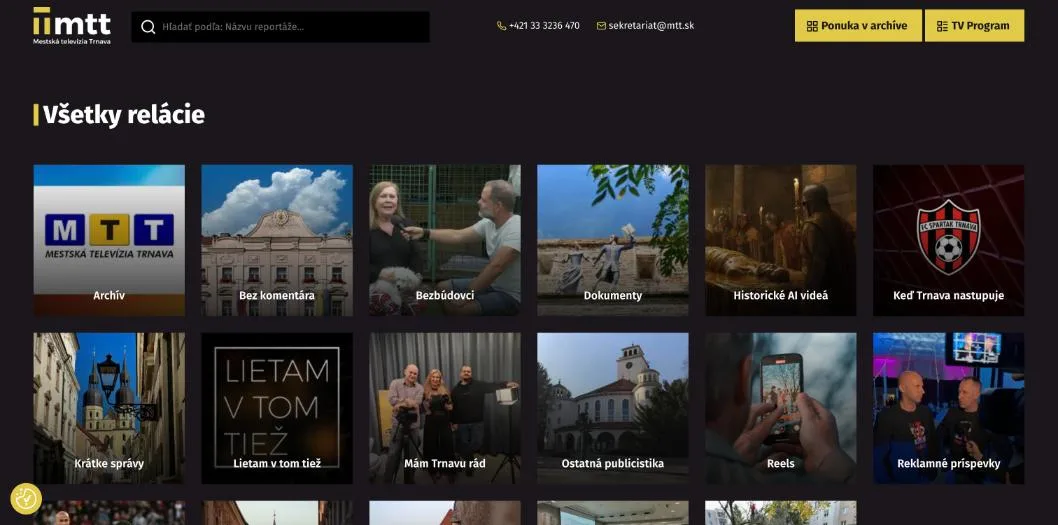Open the Dokumenty show tile
1058x525 pixels.
(x=613, y=240)
